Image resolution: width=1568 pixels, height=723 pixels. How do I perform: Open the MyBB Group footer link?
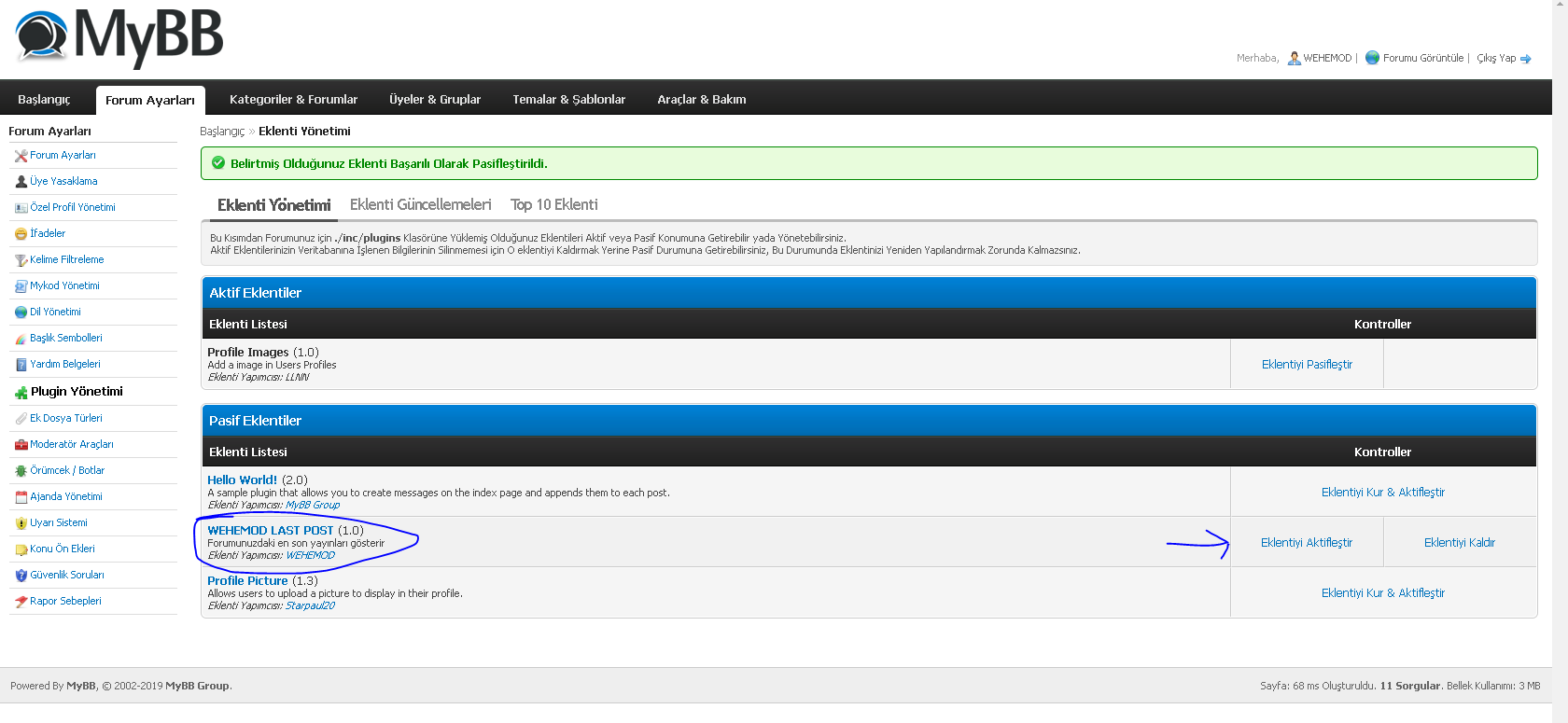tap(197, 687)
